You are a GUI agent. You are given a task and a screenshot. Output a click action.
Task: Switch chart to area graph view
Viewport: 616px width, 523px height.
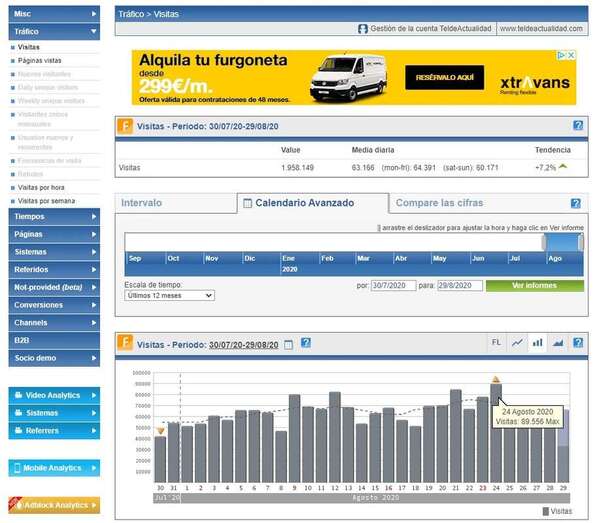tap(557, 342)
